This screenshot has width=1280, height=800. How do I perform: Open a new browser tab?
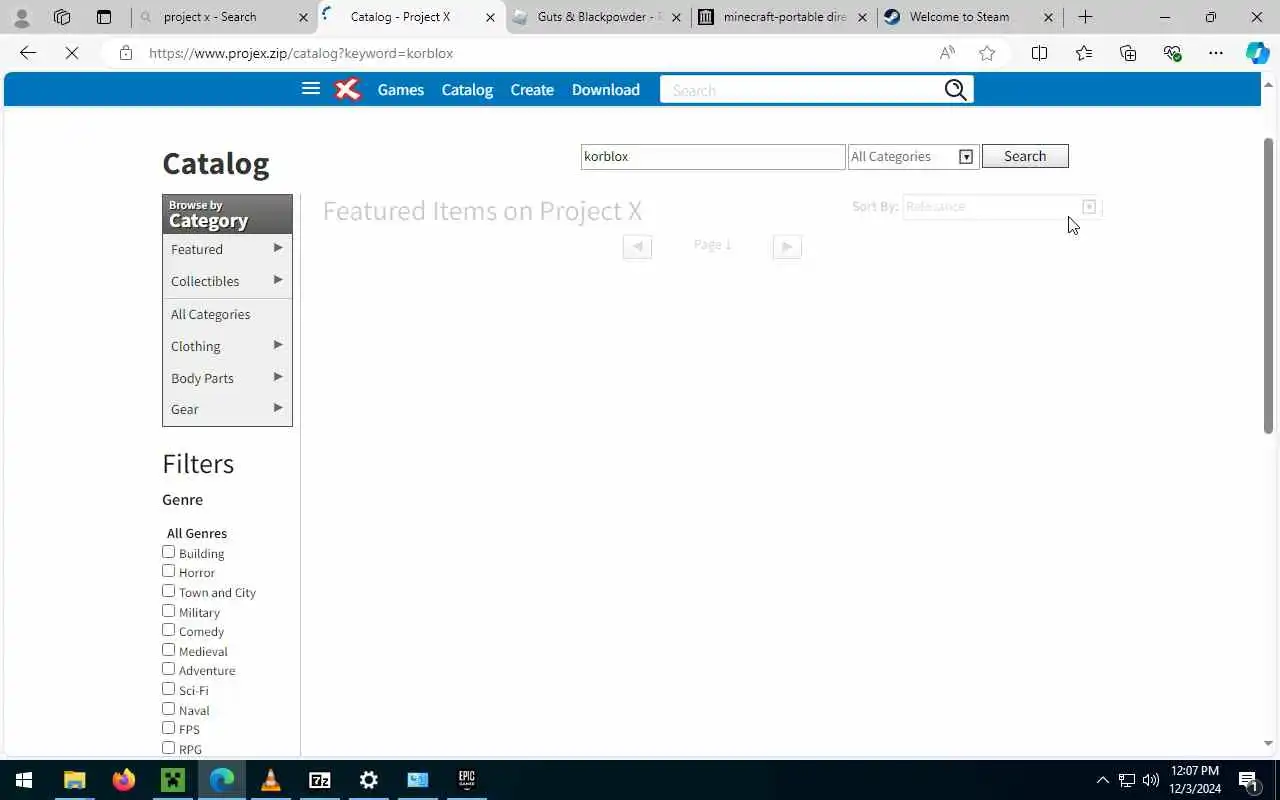pos(1085,17)
